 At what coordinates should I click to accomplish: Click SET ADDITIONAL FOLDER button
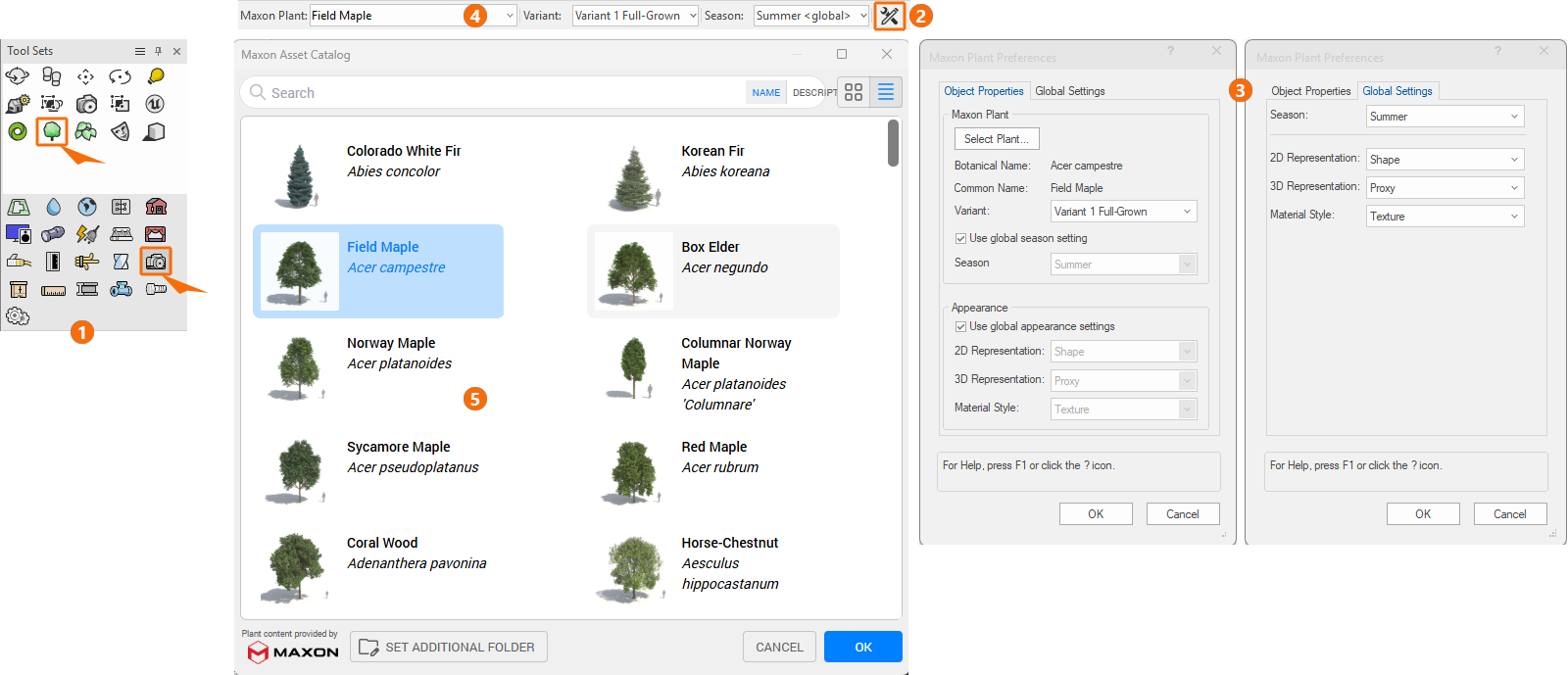(x=448, y=647)
